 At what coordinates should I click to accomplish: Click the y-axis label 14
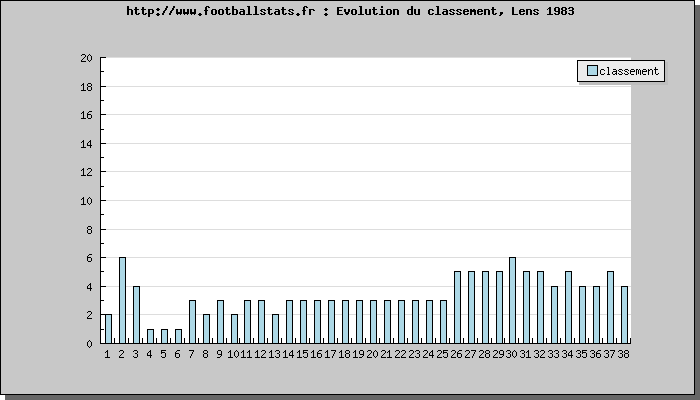(x=86, y=144)
